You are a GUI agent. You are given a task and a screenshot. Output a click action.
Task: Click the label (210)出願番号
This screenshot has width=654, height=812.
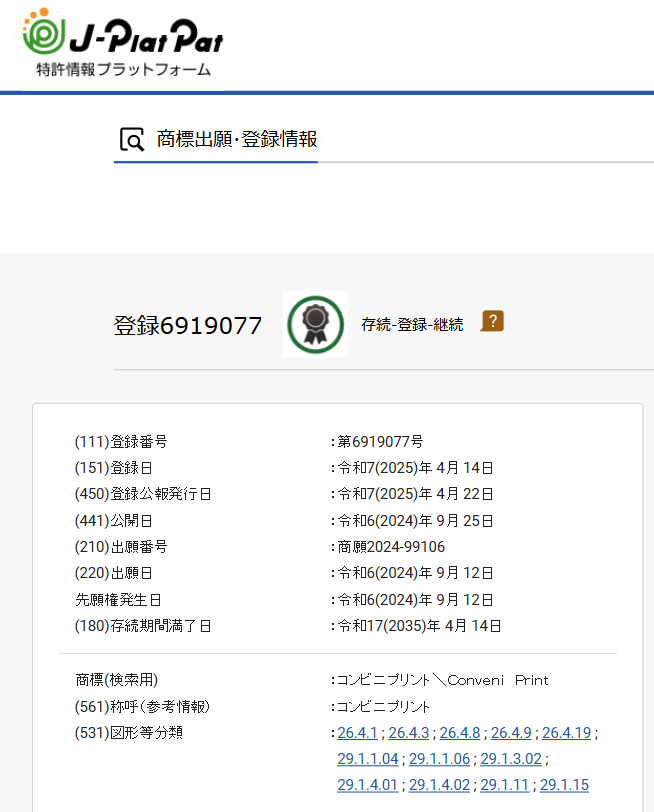121,547
